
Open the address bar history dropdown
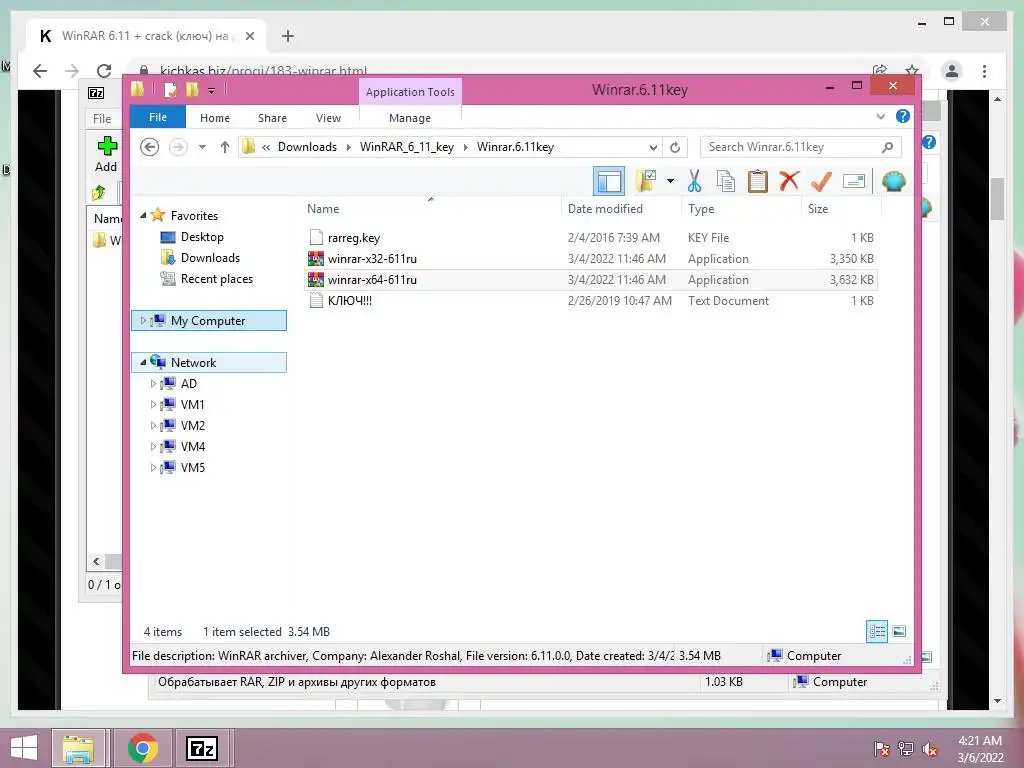coord(652,147)
